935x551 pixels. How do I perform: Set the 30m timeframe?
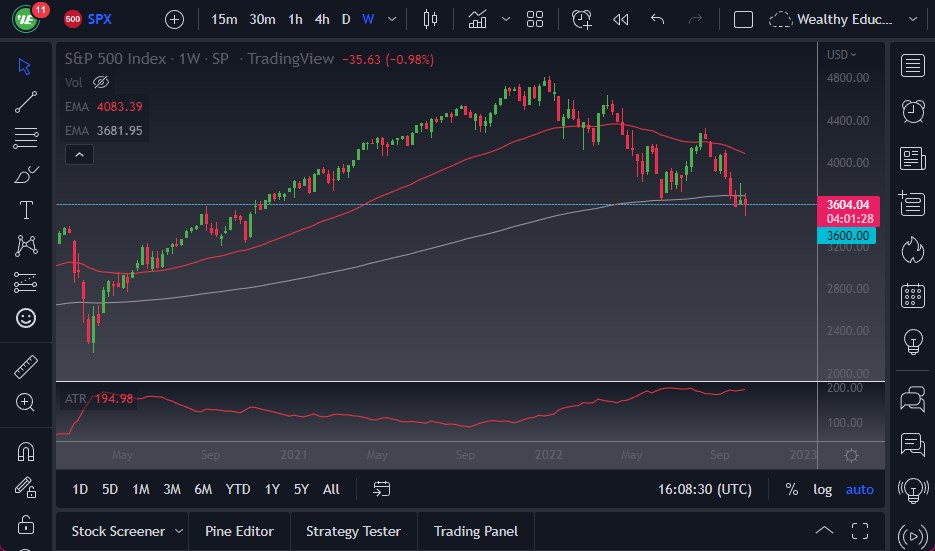[x=262, y=19]
